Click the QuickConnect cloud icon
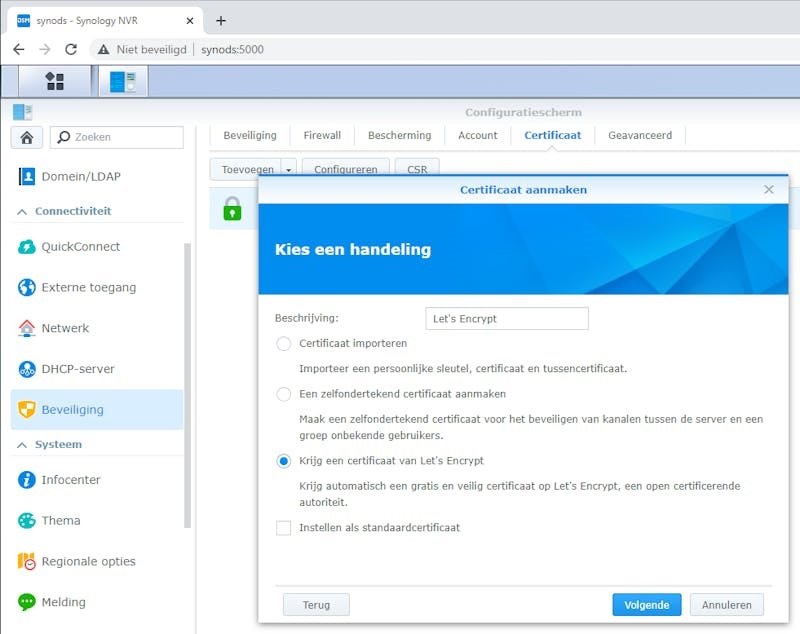Image resolution: width=800 pixels, height=634 pixels. click(27, 246)
